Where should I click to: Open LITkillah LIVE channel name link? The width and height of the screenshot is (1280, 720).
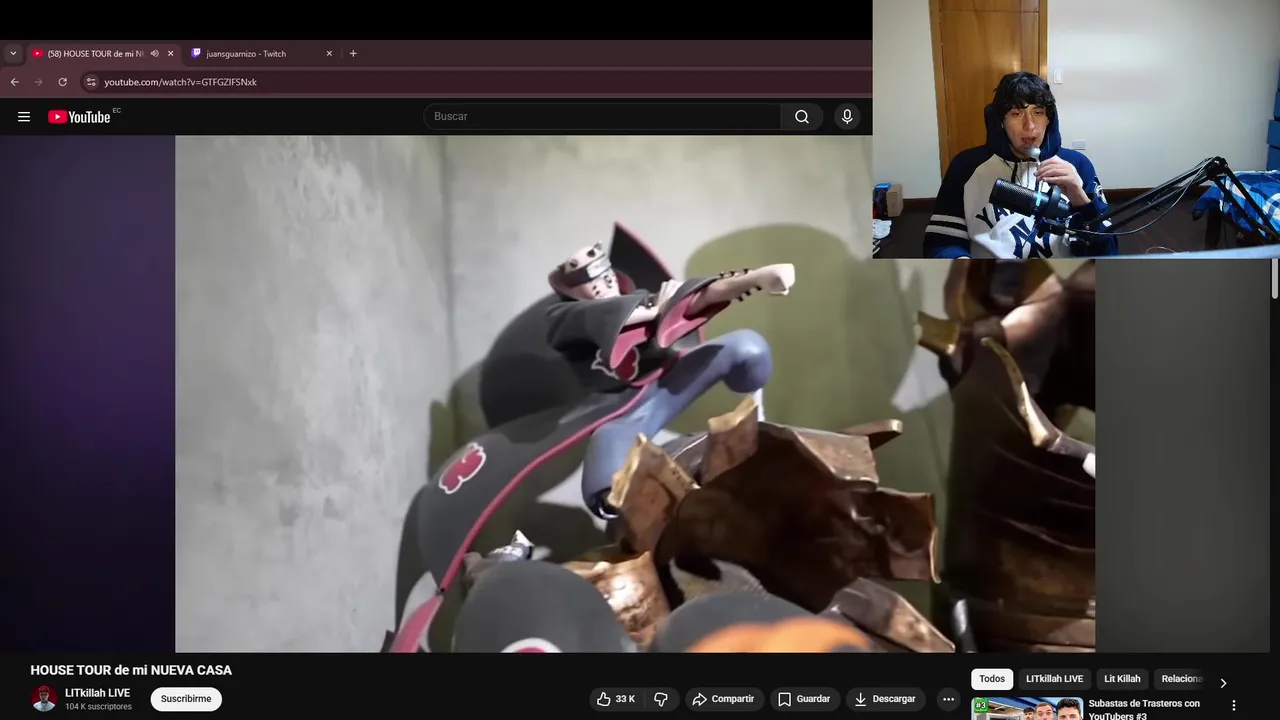click(97, 693)
